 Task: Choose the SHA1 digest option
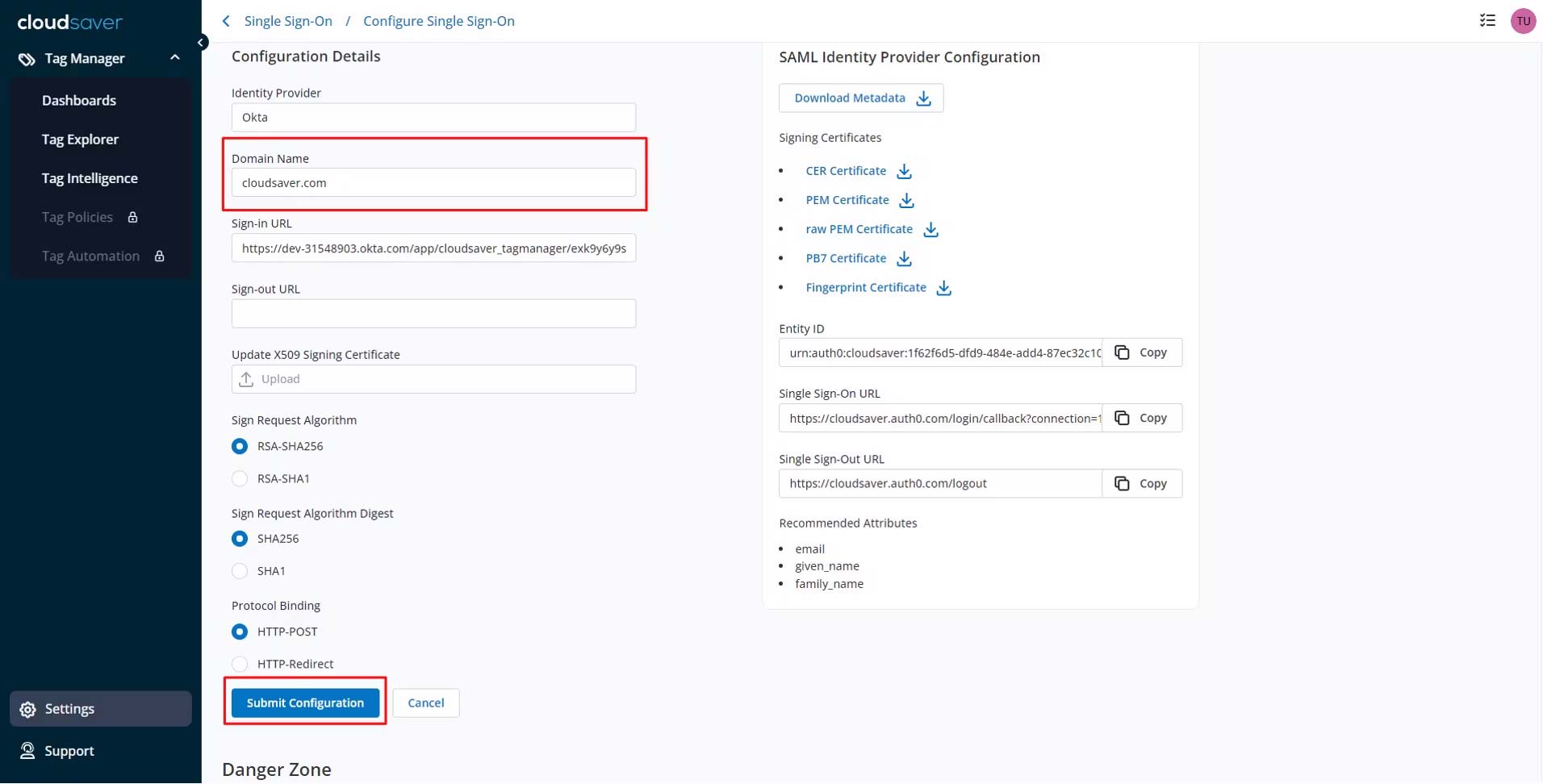point(240,571)
